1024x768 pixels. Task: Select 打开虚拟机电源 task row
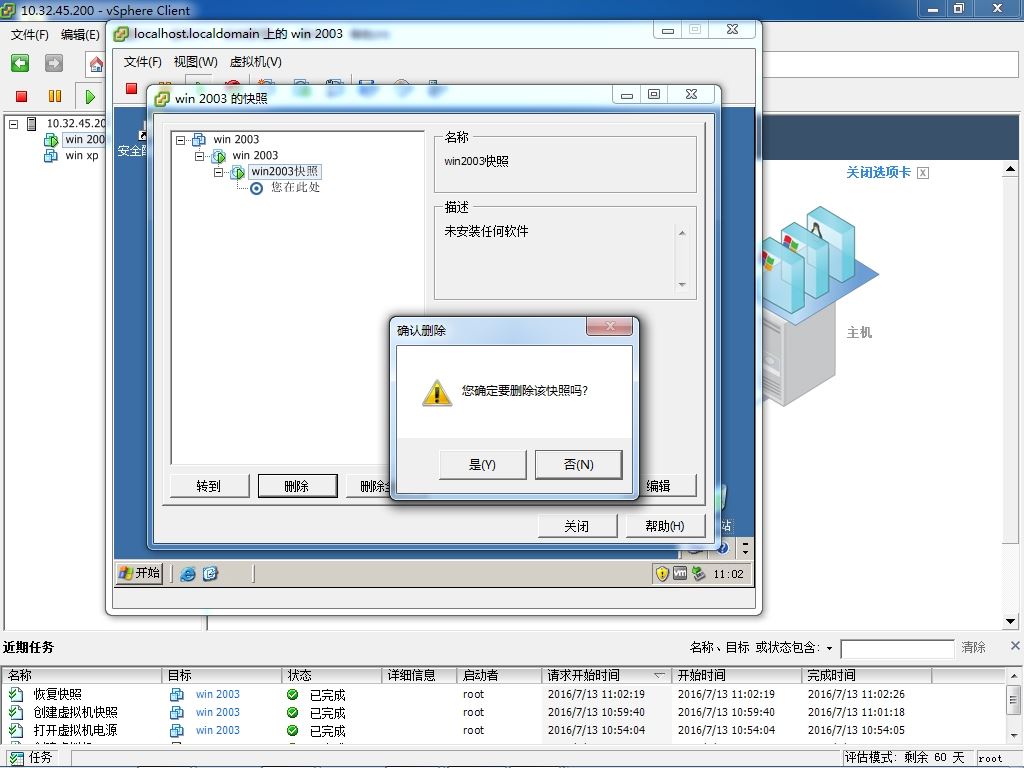(503, 729)
